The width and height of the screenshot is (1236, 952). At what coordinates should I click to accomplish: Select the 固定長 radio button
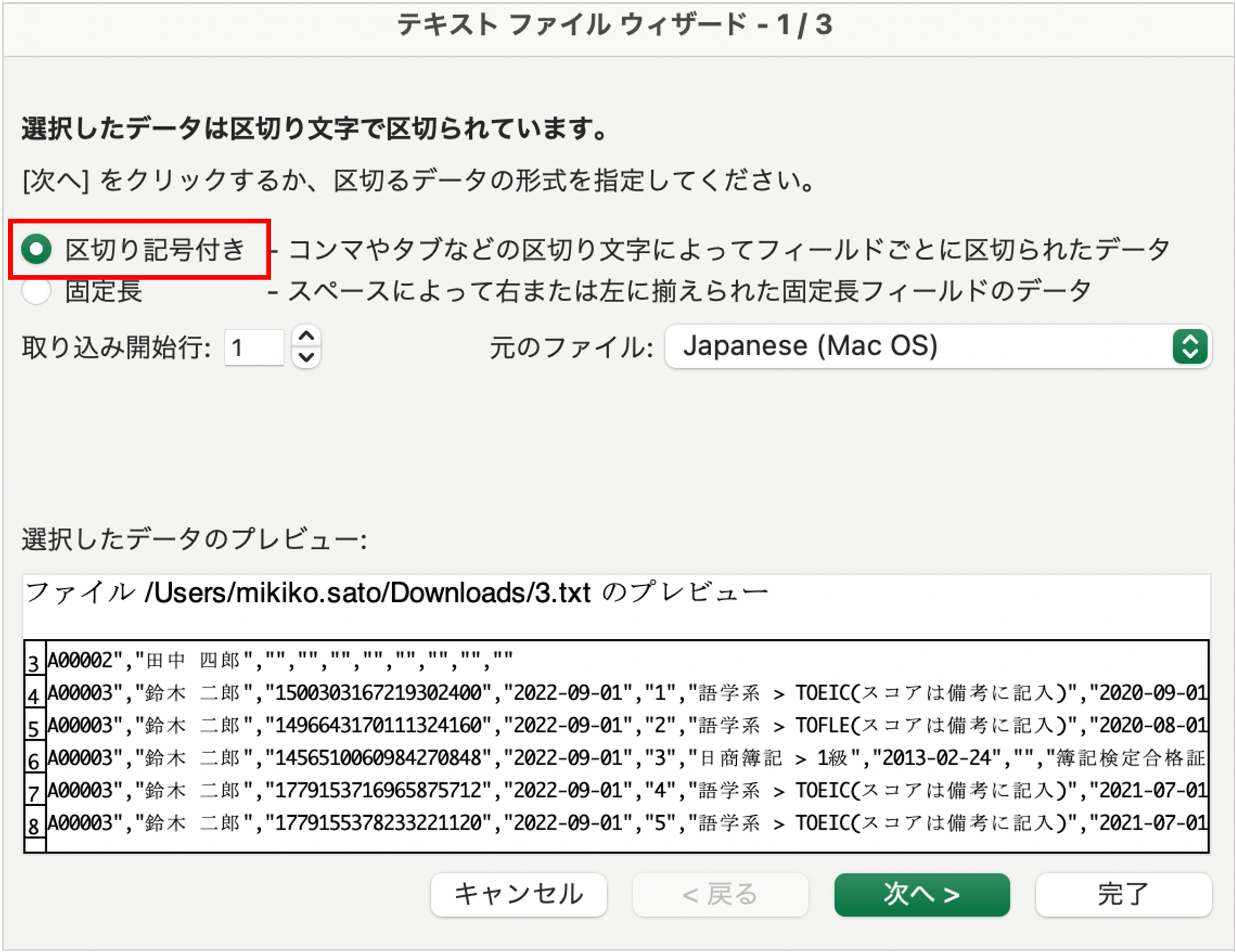(x=36, y=291)
